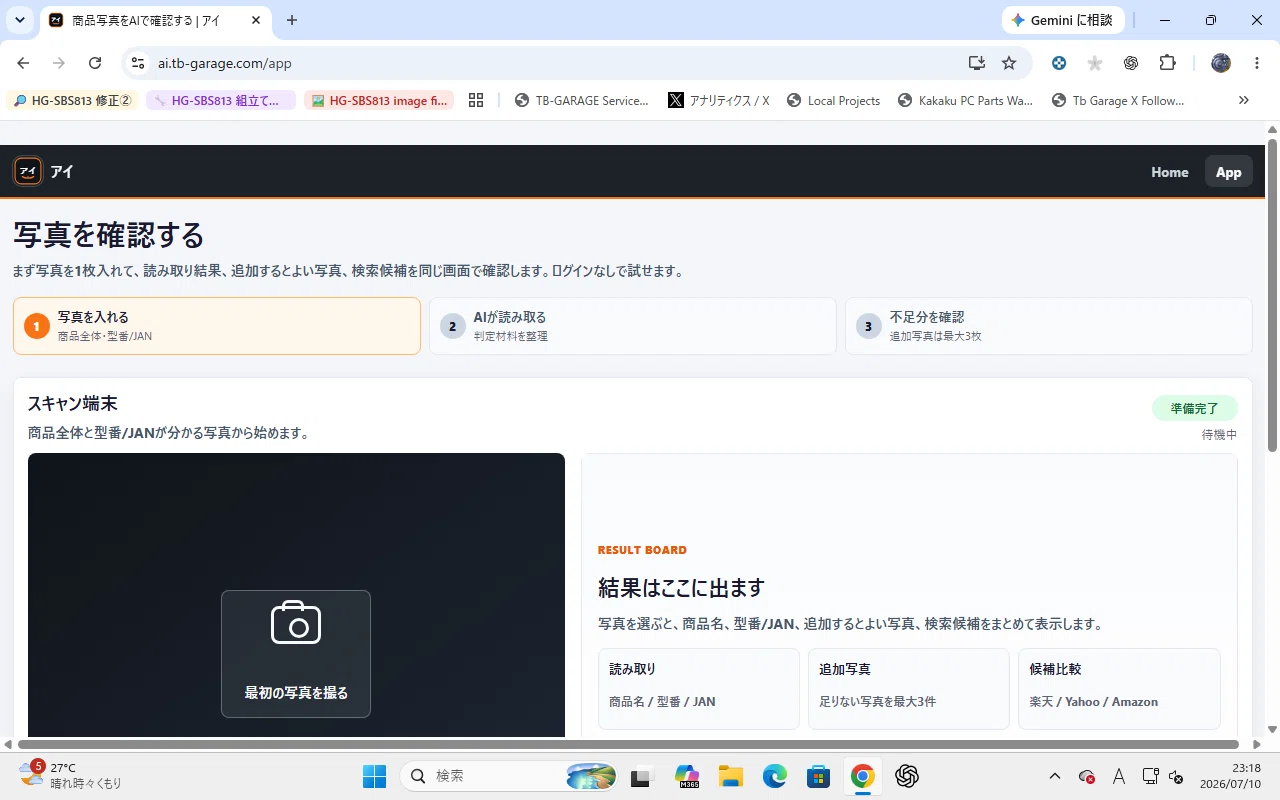Screen dimensions: 1280x800
Task: Go back using the browser back arrow
Action: pos(23,63)
